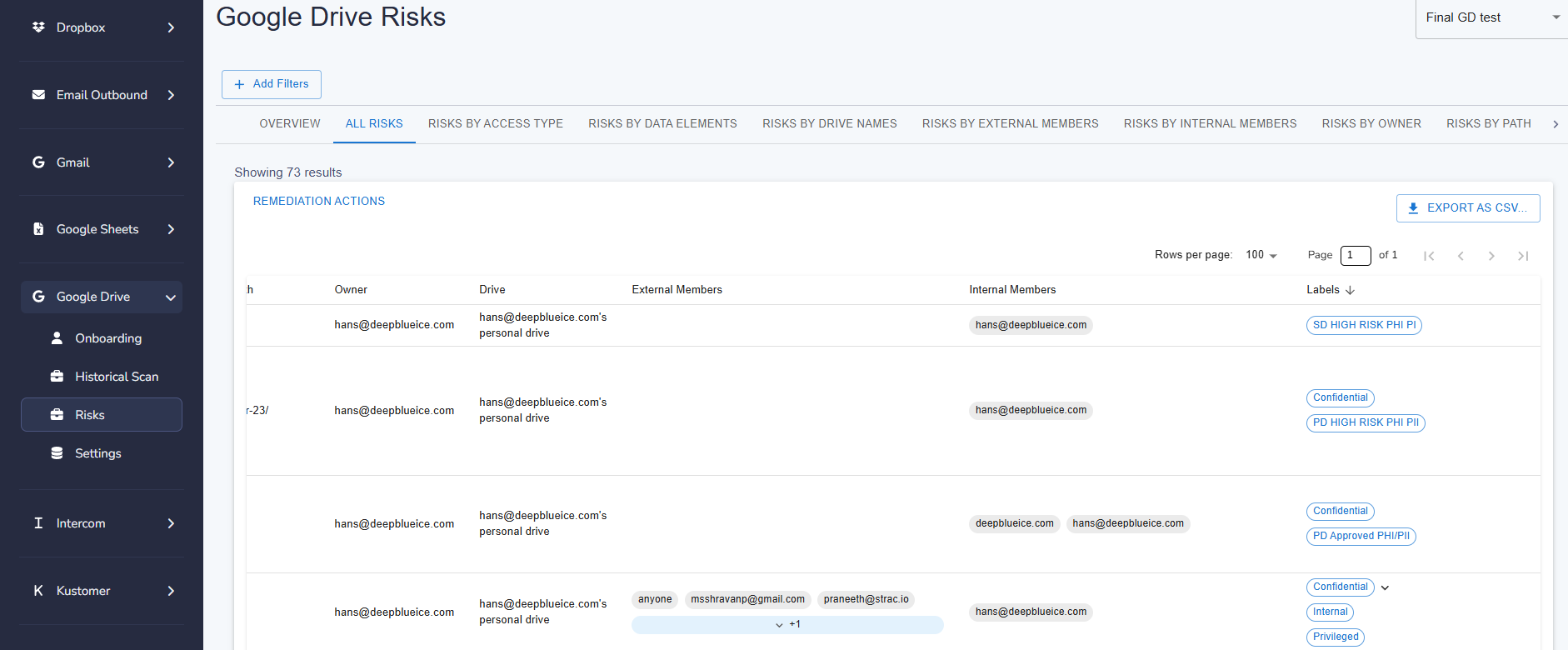The width and height of the screenshot is (1568, 650).
Task: Click deepblueice.com internal member chip
Action: (1014, 523)
